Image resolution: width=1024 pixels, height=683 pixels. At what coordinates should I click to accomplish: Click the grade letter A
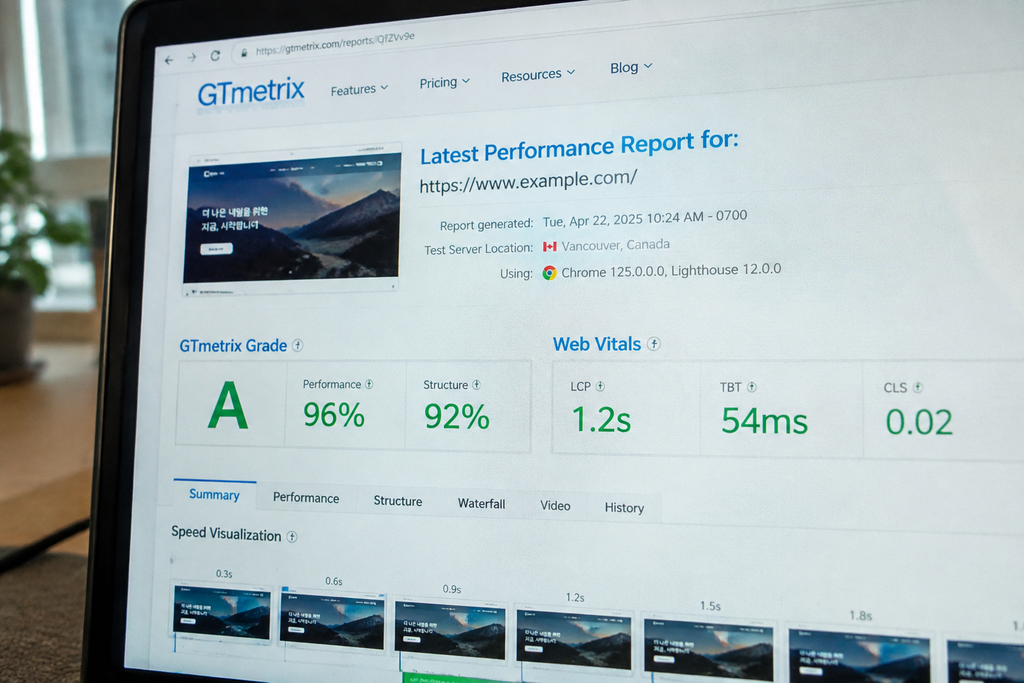228,405
